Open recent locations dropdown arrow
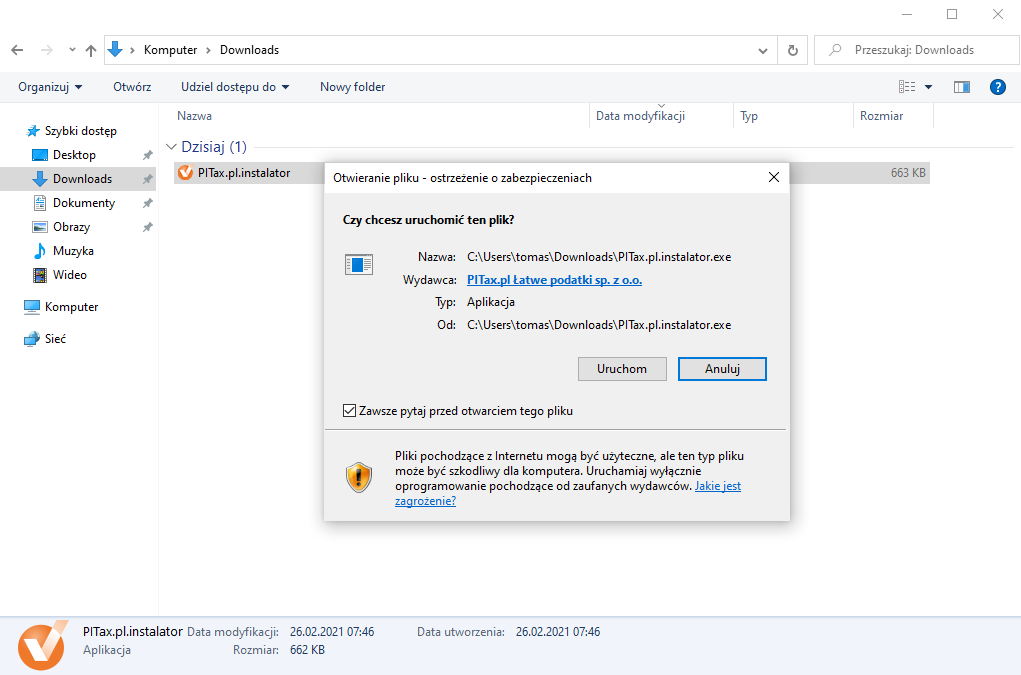The width and height of the screenshot is (1021, 675). (x=72, y=50)
